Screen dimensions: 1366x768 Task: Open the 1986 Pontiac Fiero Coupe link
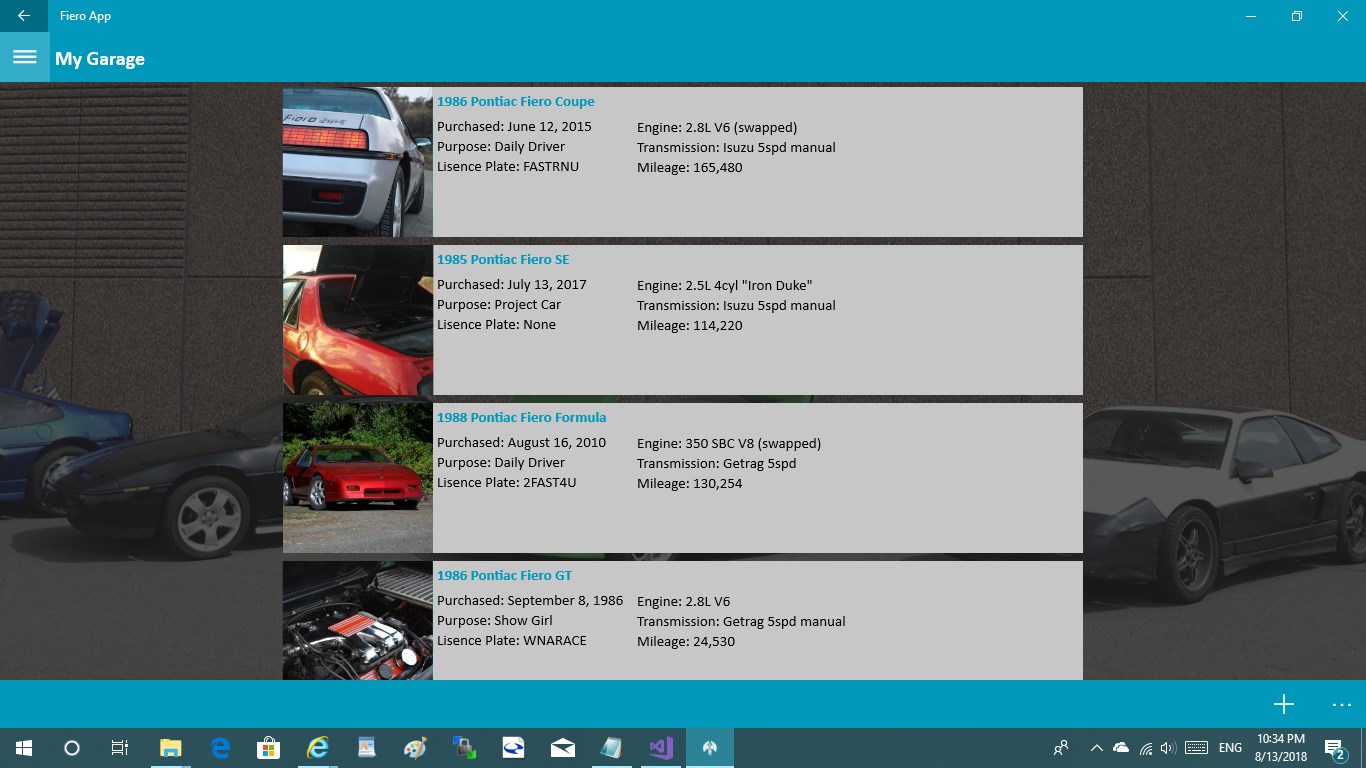click(x=516, y=101)
